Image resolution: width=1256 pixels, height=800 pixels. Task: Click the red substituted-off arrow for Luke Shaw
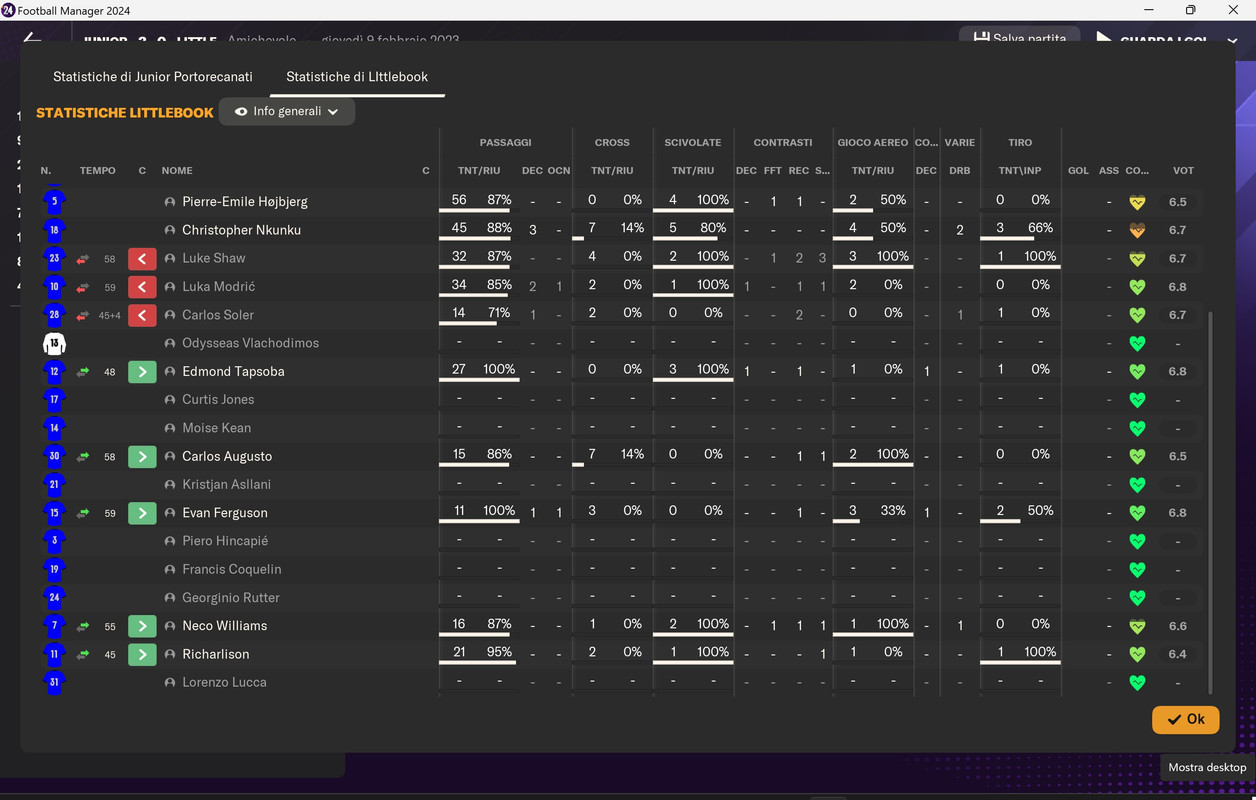[x=142, y=259]
